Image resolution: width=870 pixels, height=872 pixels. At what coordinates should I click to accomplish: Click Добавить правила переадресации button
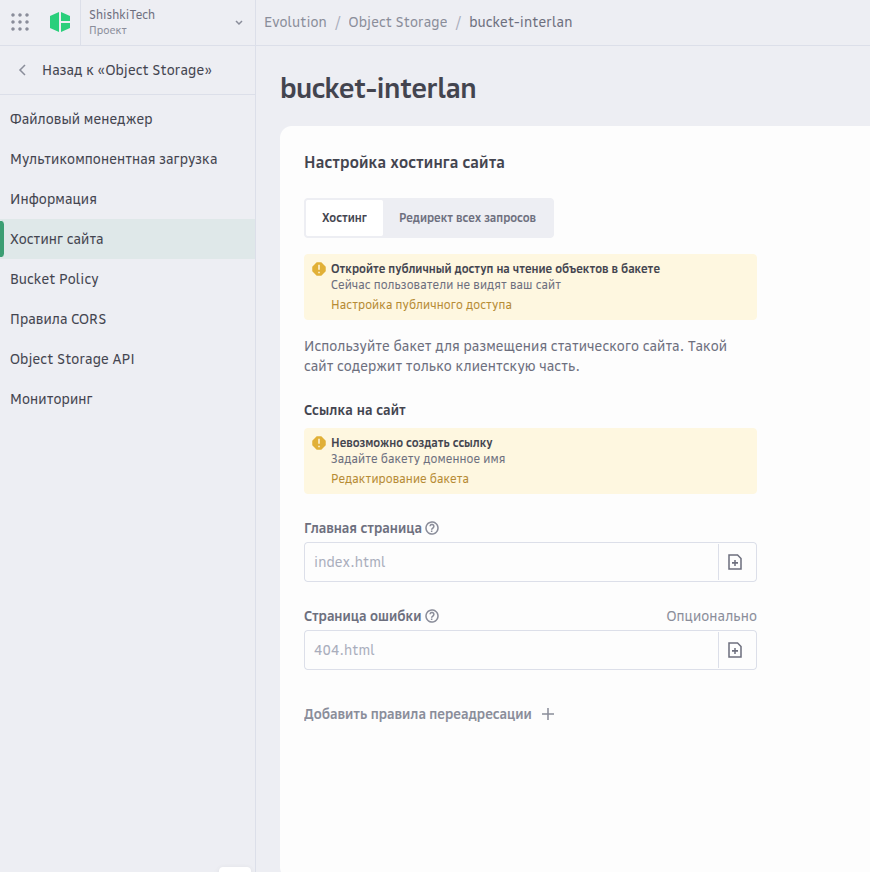(429, 714)
